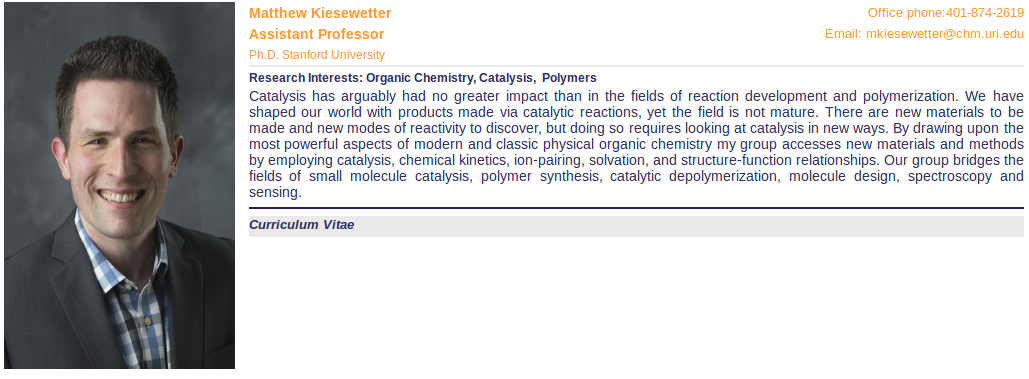This screenshot has width=1029, height=379.
Task: Click the Research Interests label
Action: (306, 78)
